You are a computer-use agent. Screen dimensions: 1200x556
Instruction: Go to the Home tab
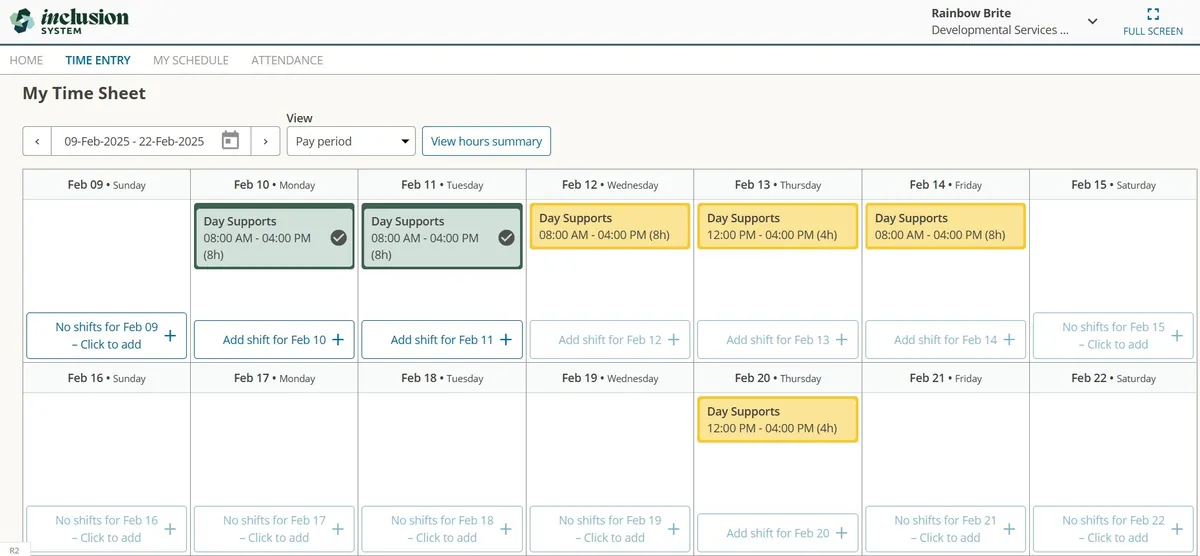point(26,60)
